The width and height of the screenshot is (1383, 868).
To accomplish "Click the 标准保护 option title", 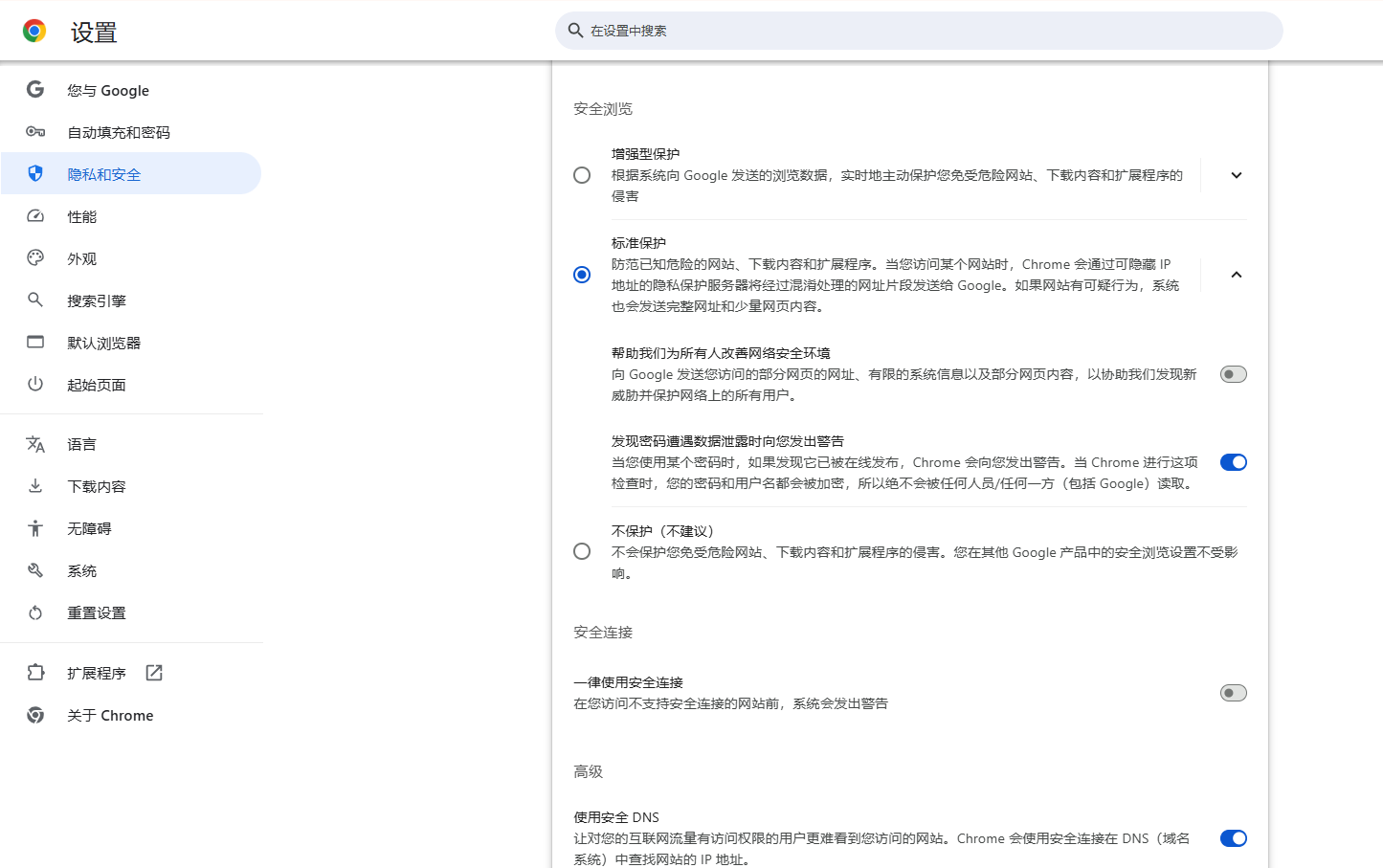I will point(638,243).
